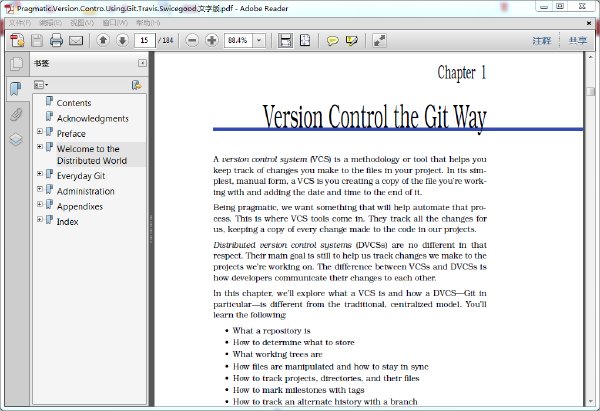Jump to Administration bookmark
Viewport: 600px width, 411px height.
[86, 191]
